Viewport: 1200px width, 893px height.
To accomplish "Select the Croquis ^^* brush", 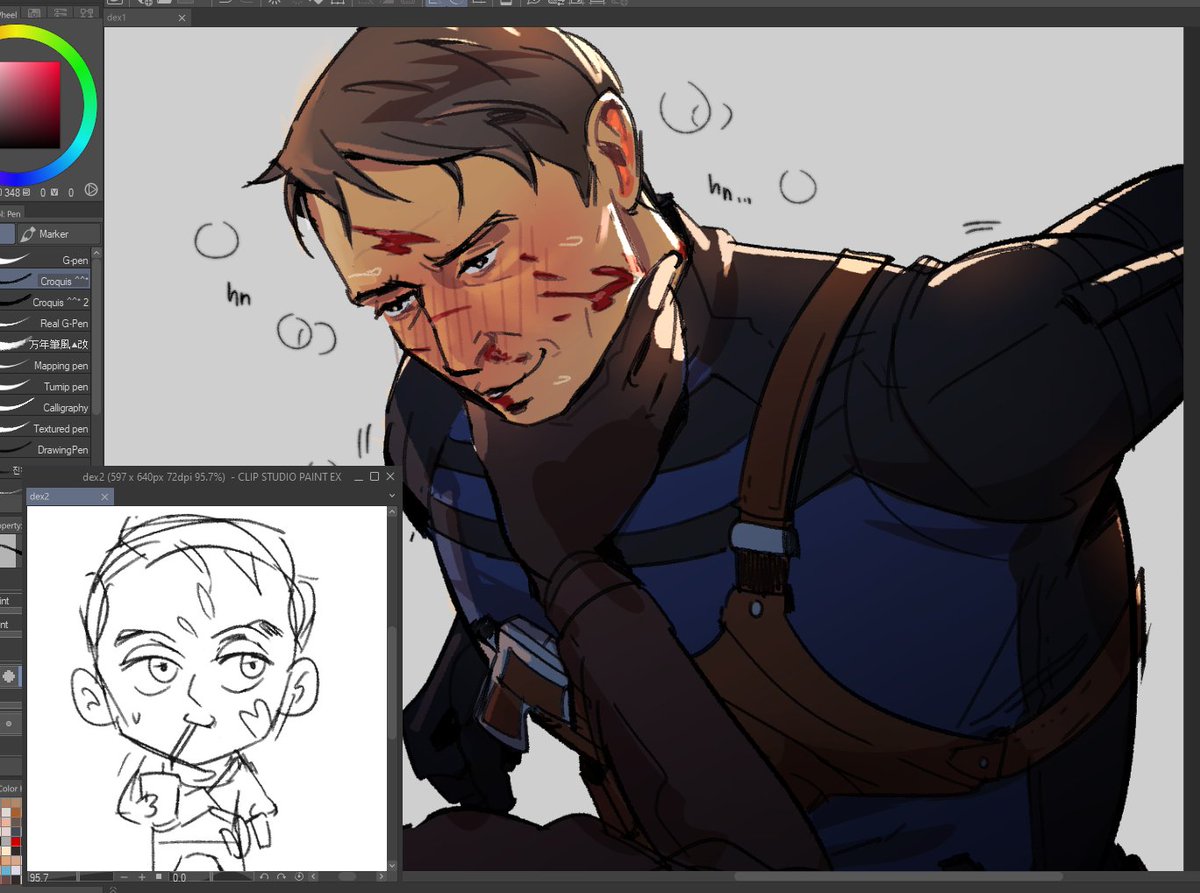I will coord(47,281).
